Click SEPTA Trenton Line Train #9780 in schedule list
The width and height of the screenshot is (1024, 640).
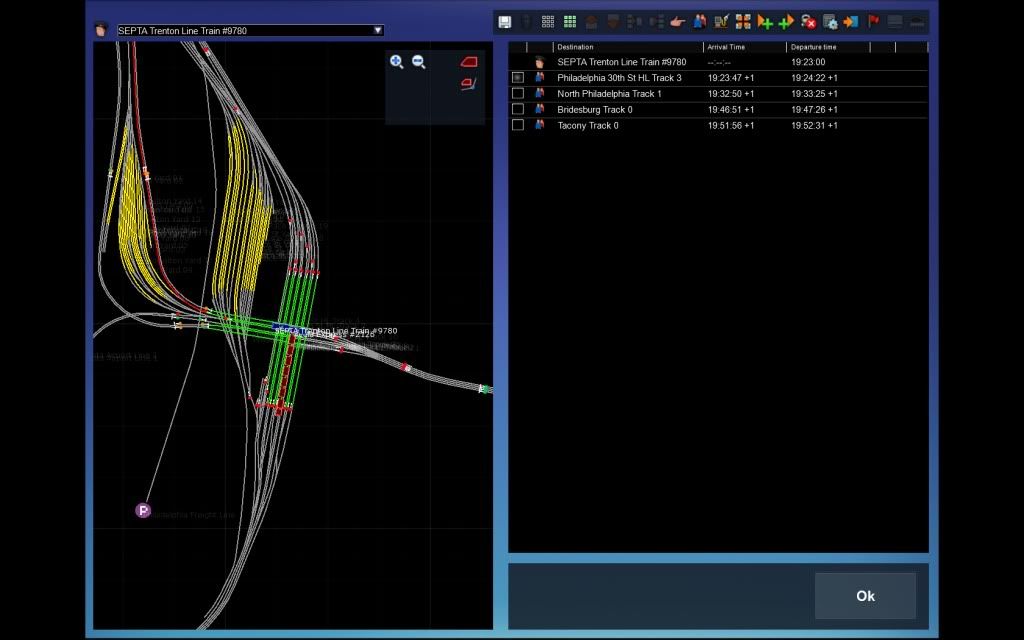[x=622, y=62]
